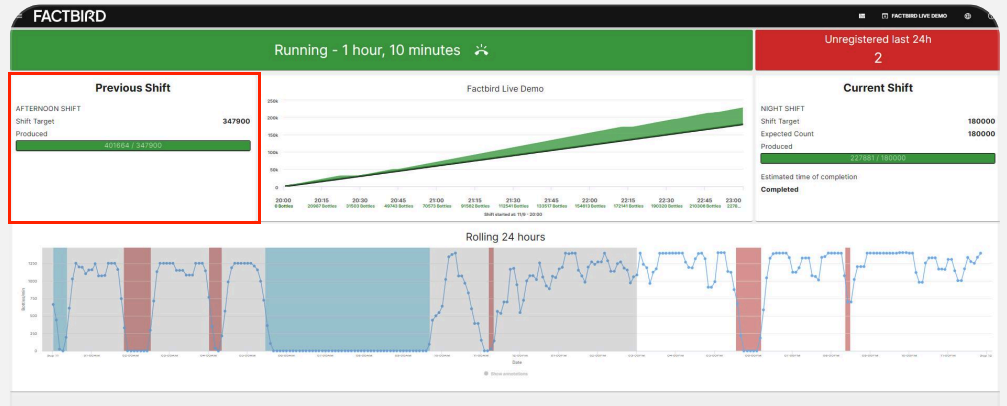Click the Previous Shift target value 347900
The width and height of the screenshot is (1007, 406).
coord(236,121)
